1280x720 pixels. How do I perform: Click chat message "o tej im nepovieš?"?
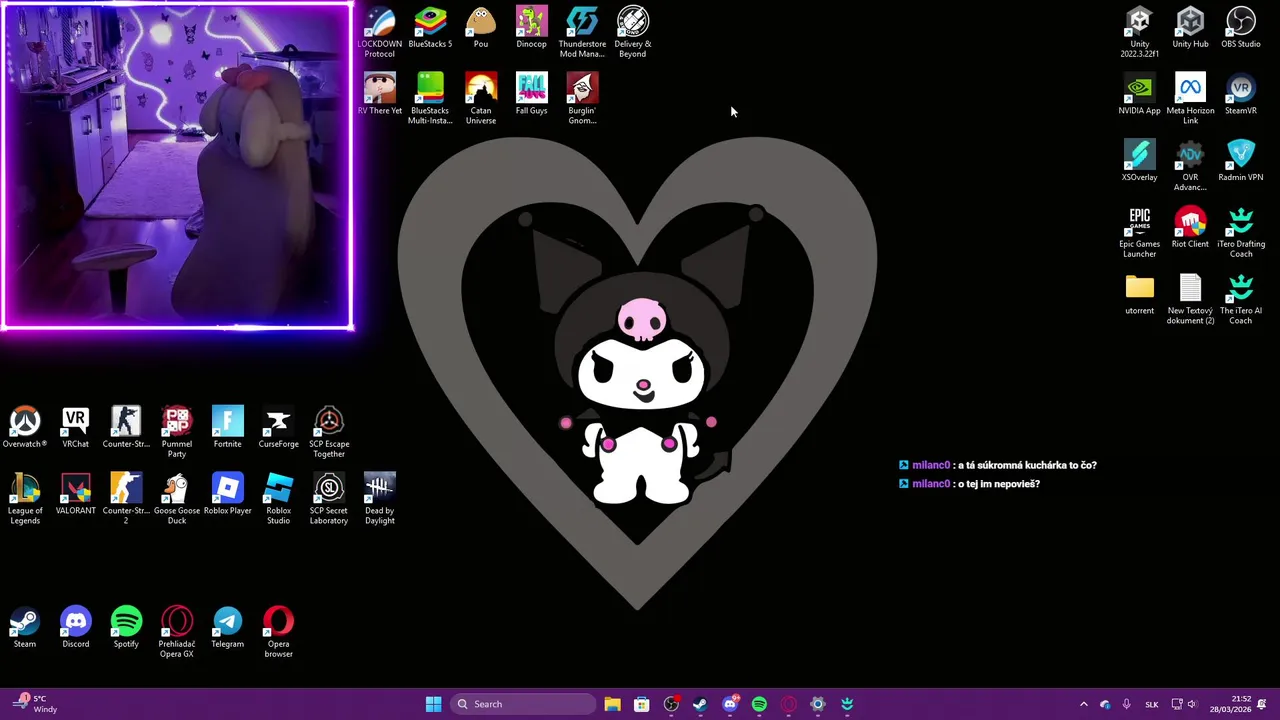(998, 484)
